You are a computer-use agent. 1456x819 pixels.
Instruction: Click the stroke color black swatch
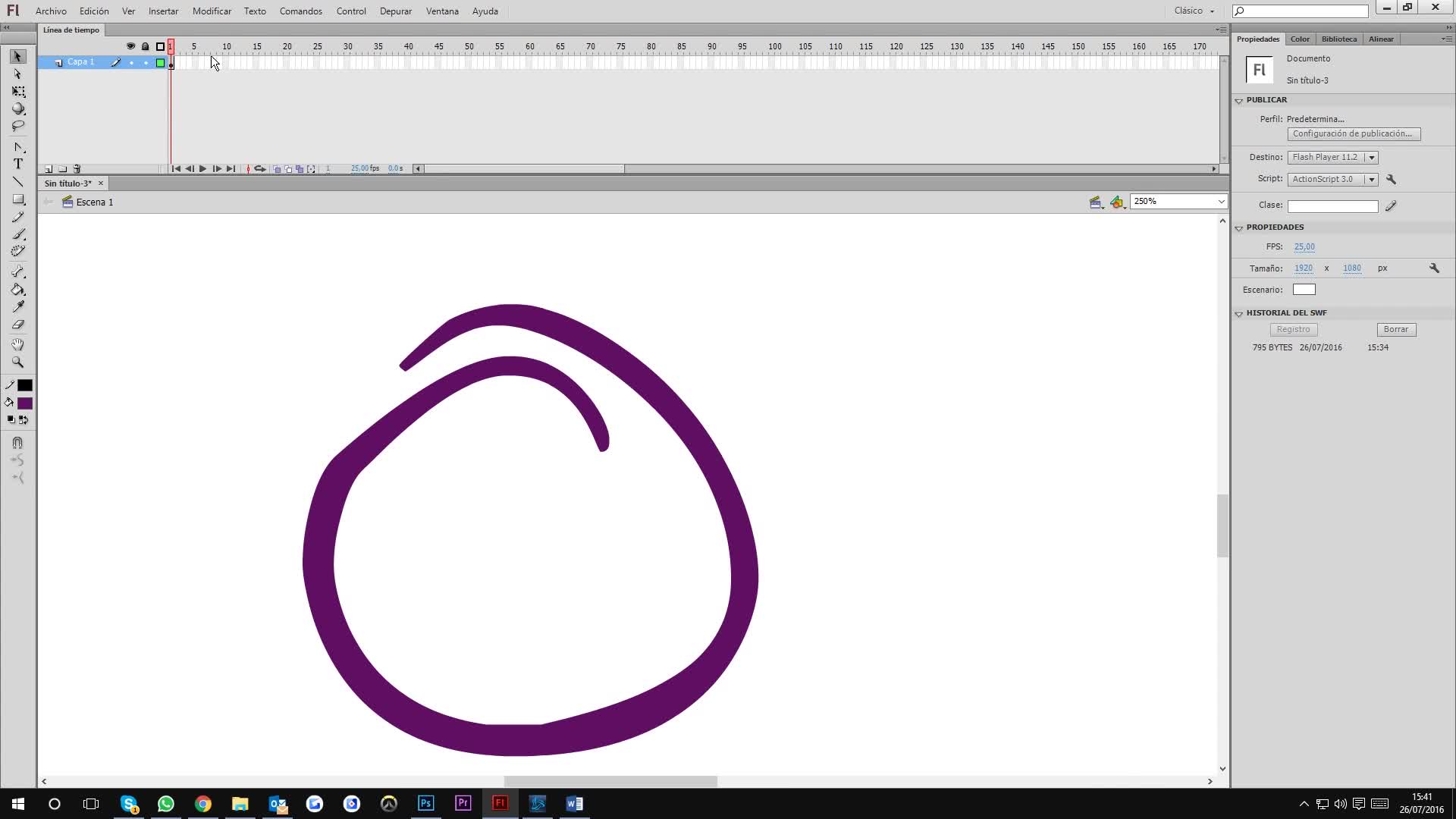point(25,386)
